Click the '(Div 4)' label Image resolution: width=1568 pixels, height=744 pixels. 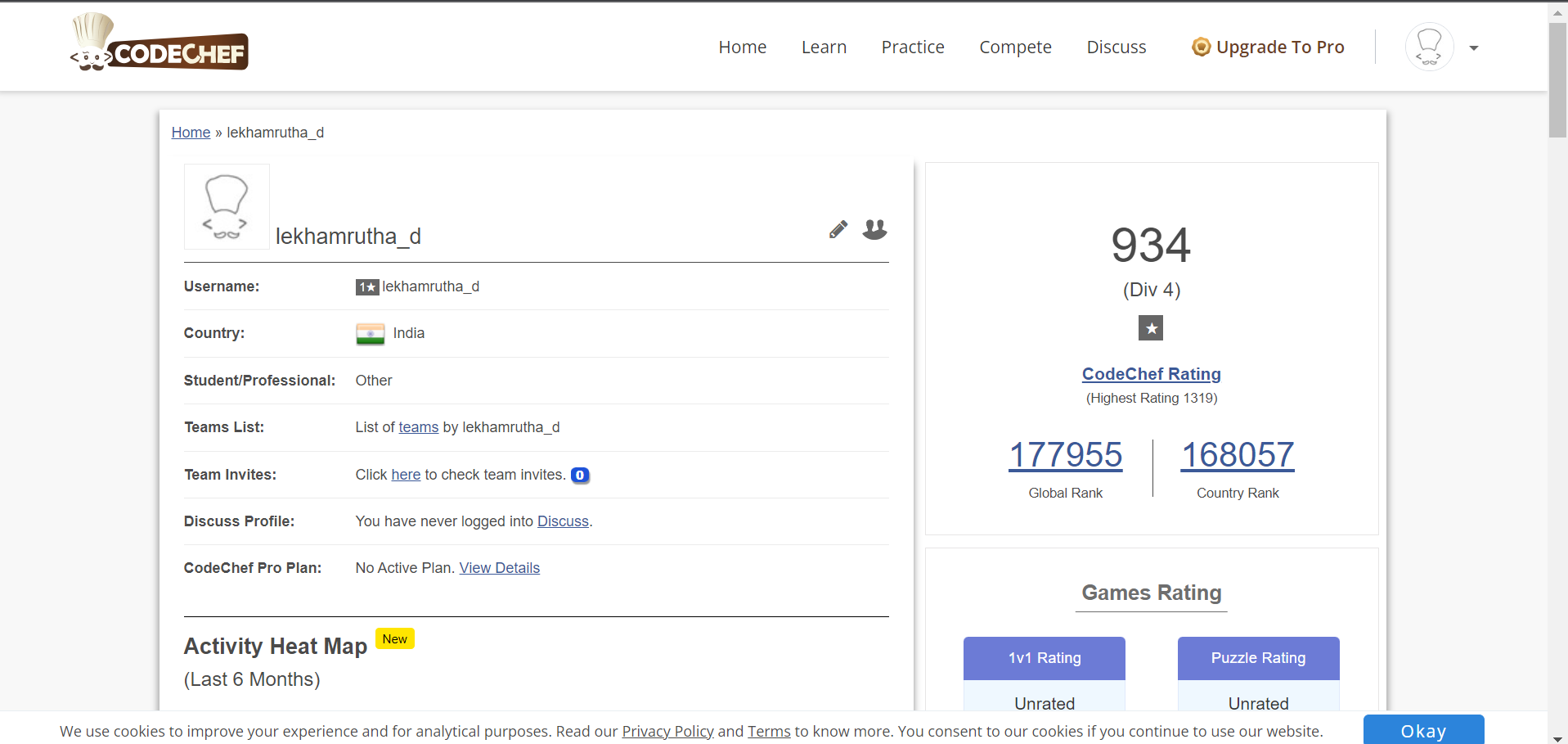pyautogui.click(x=1151, y=290)
